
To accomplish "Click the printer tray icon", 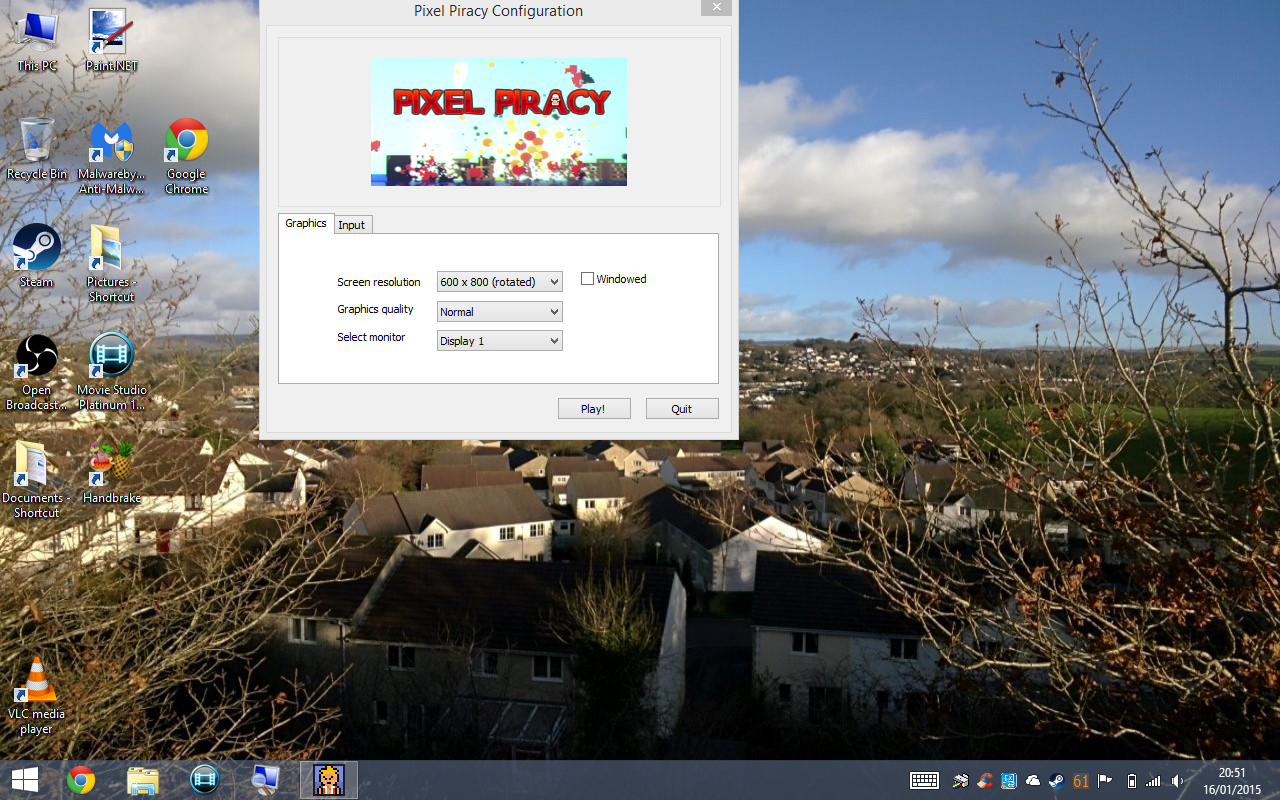I will [x=961, y=781].
